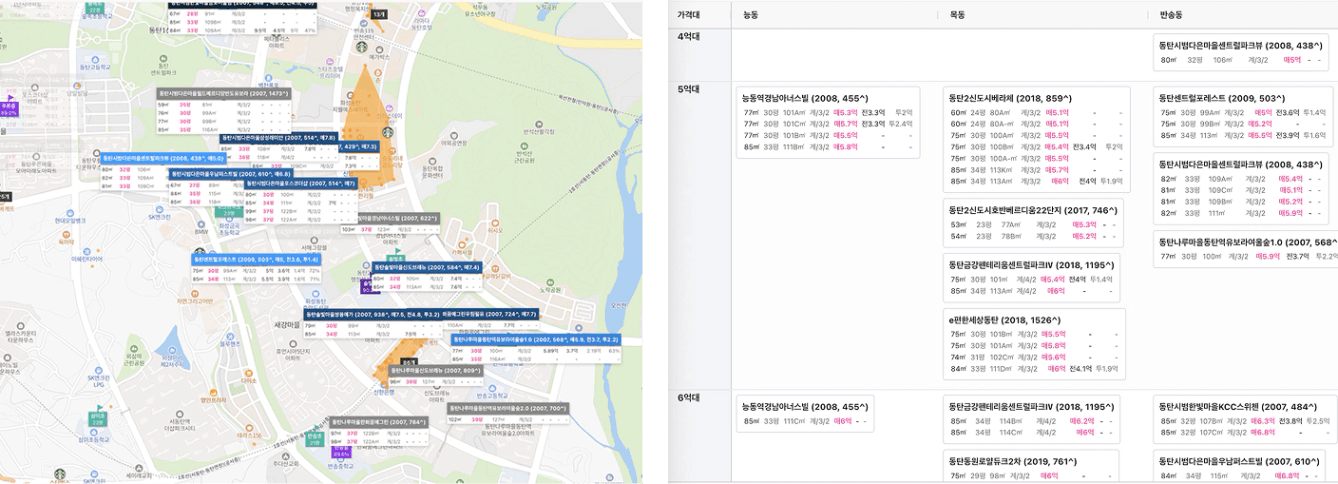The height and width of the screenshot is (484, 1338).
Task: Click the 테라스156 marker
Action: point(248,427)
